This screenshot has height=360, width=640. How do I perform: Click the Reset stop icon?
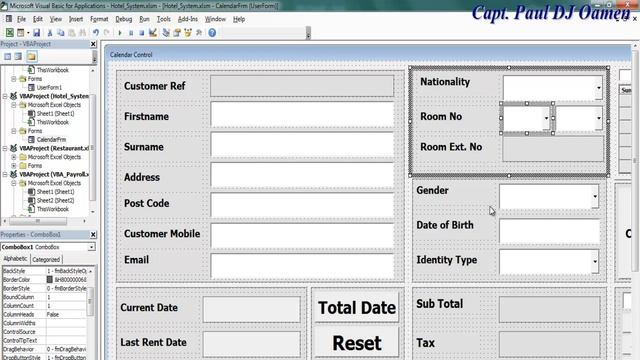pos(141,33)
